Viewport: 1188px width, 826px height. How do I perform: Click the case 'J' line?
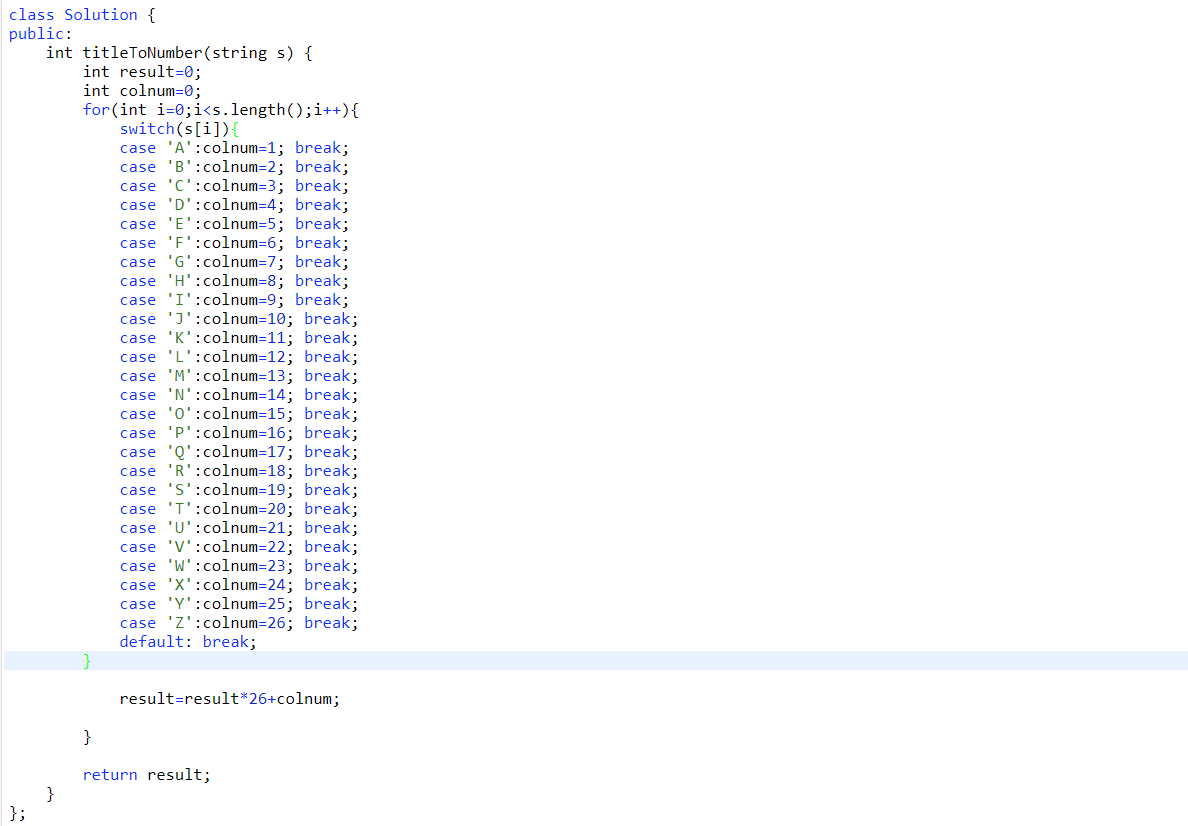coord(239,318)
